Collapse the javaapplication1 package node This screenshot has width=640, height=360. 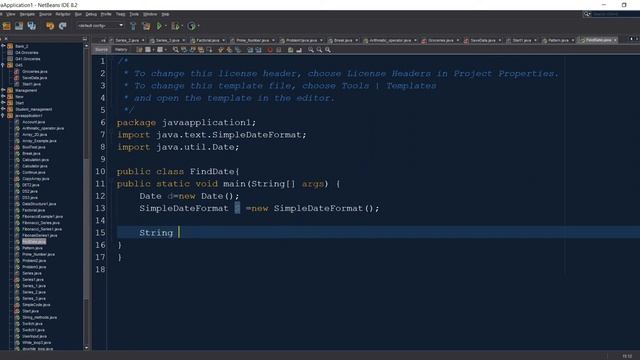pos(3,116)
